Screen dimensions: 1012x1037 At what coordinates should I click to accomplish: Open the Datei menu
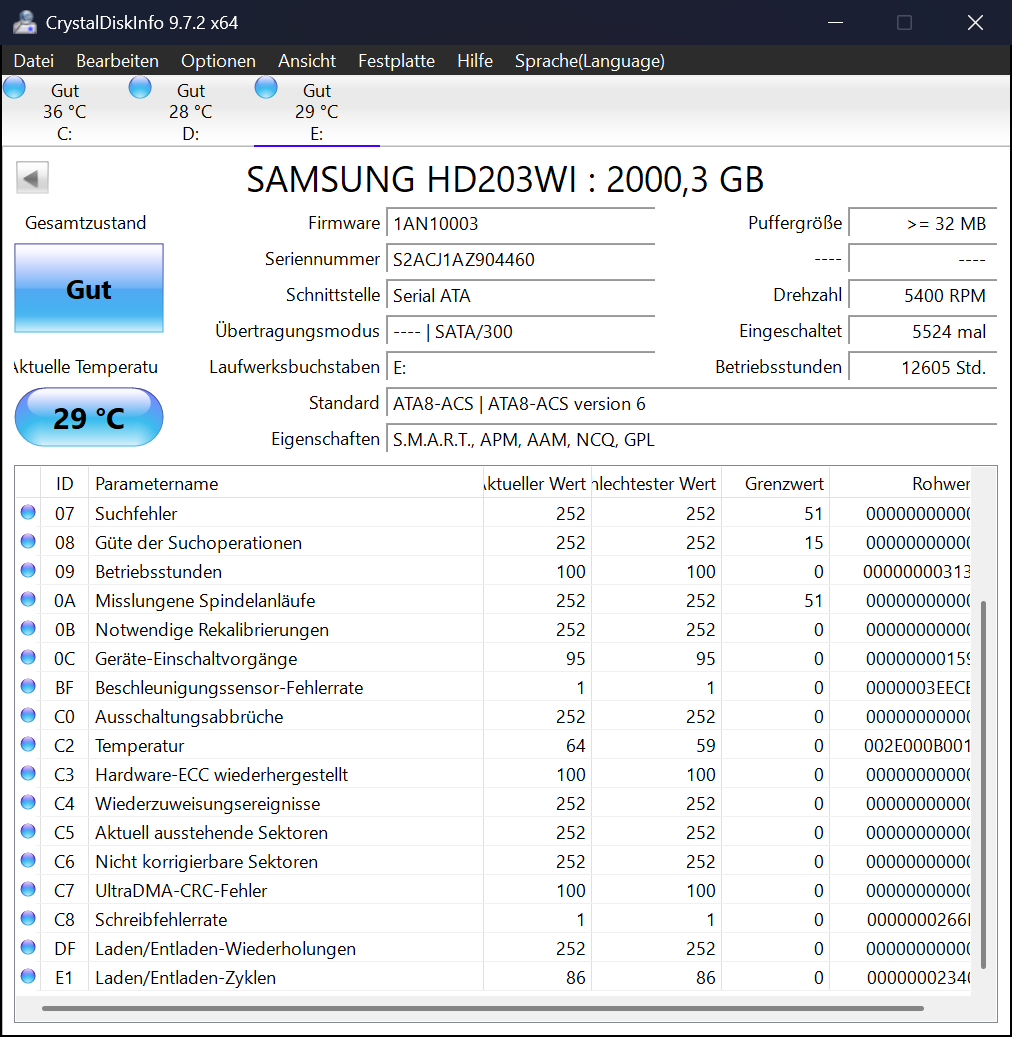34,61
